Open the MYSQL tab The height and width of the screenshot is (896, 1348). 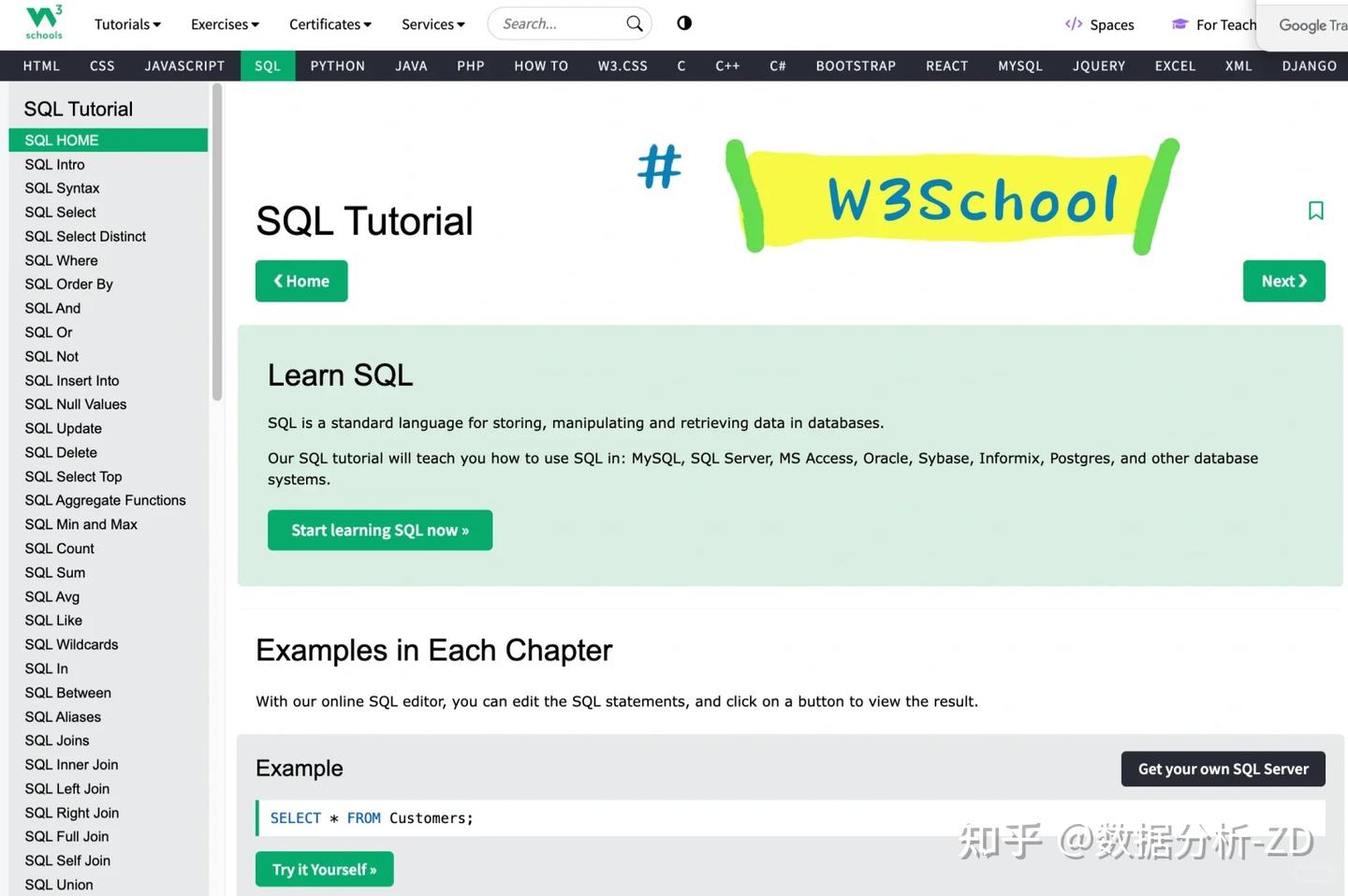coord(1019,66)
